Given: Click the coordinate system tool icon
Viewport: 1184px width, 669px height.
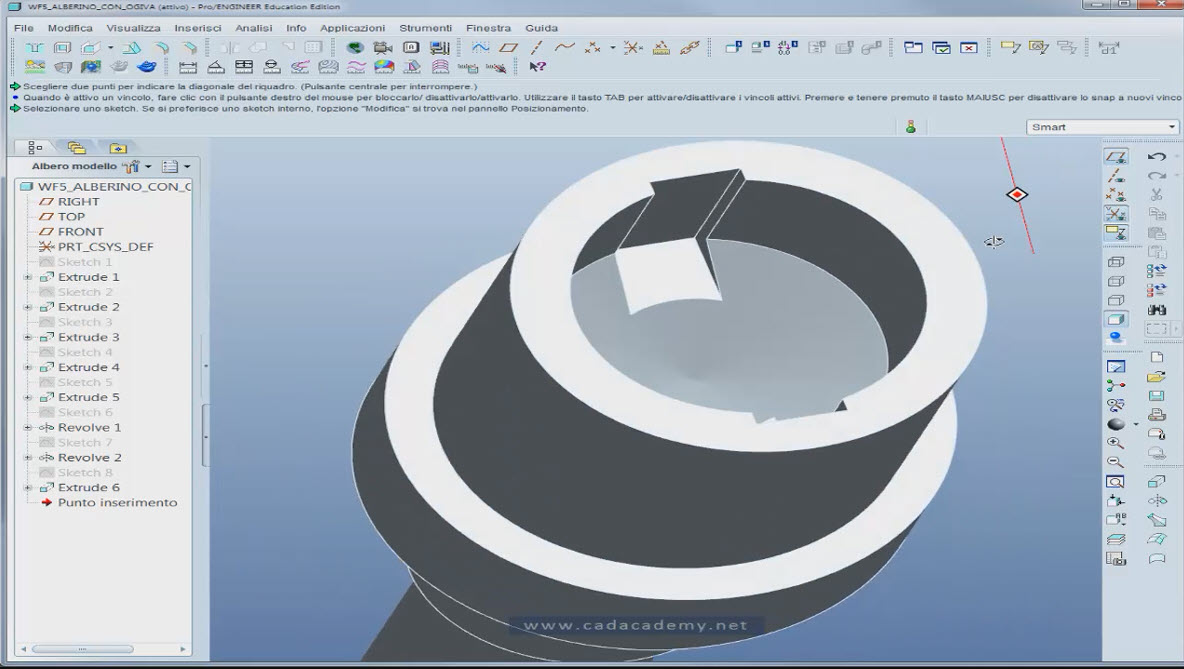Looking at the screenshot, I should (x=633, y=48).
